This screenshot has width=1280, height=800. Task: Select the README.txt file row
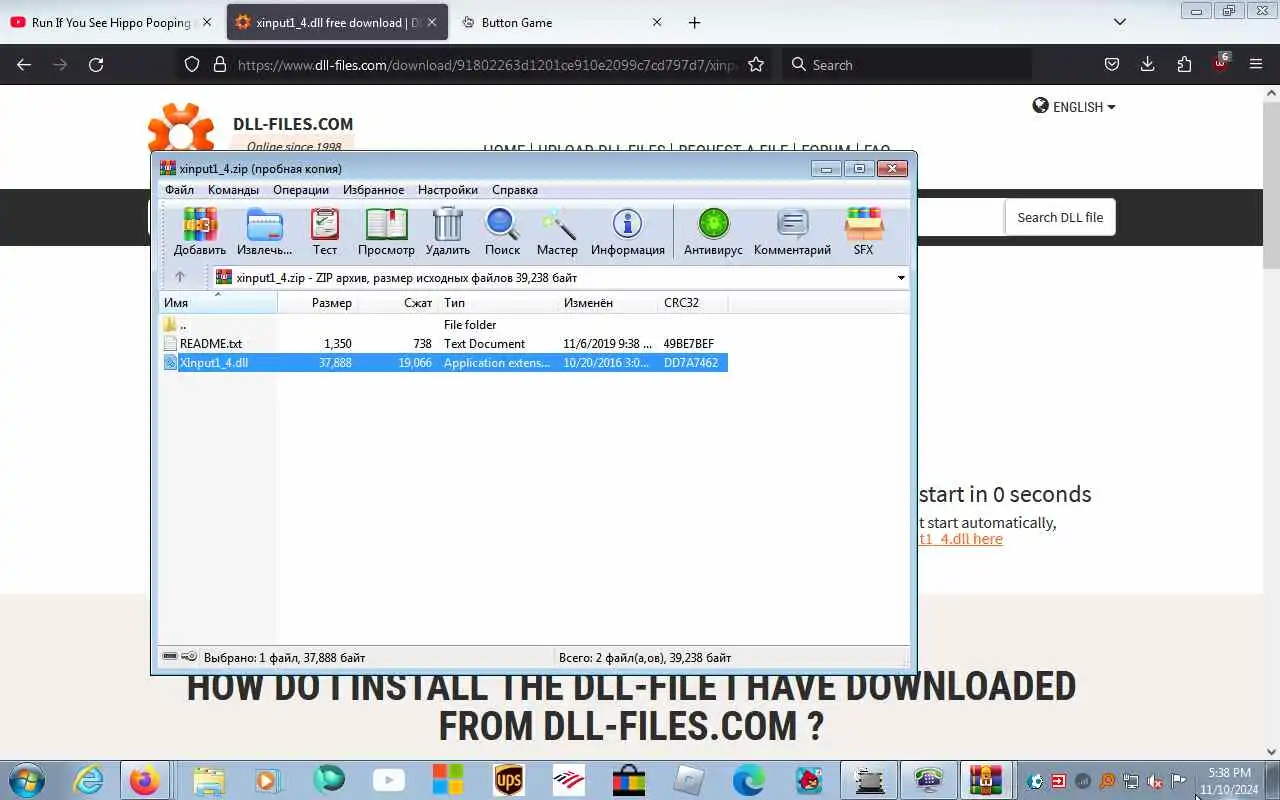[x=444, y=343]
